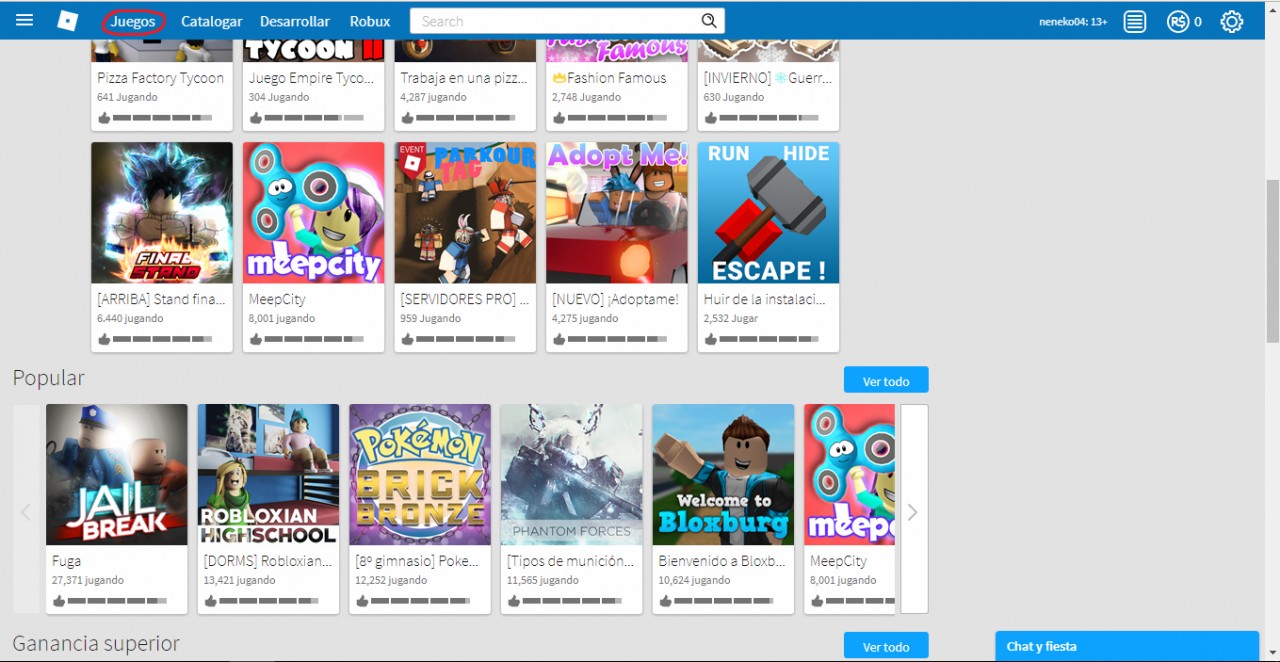1280x662 pixels.
Task: Open Robux in navigation bar
Action: click(370, 21)
